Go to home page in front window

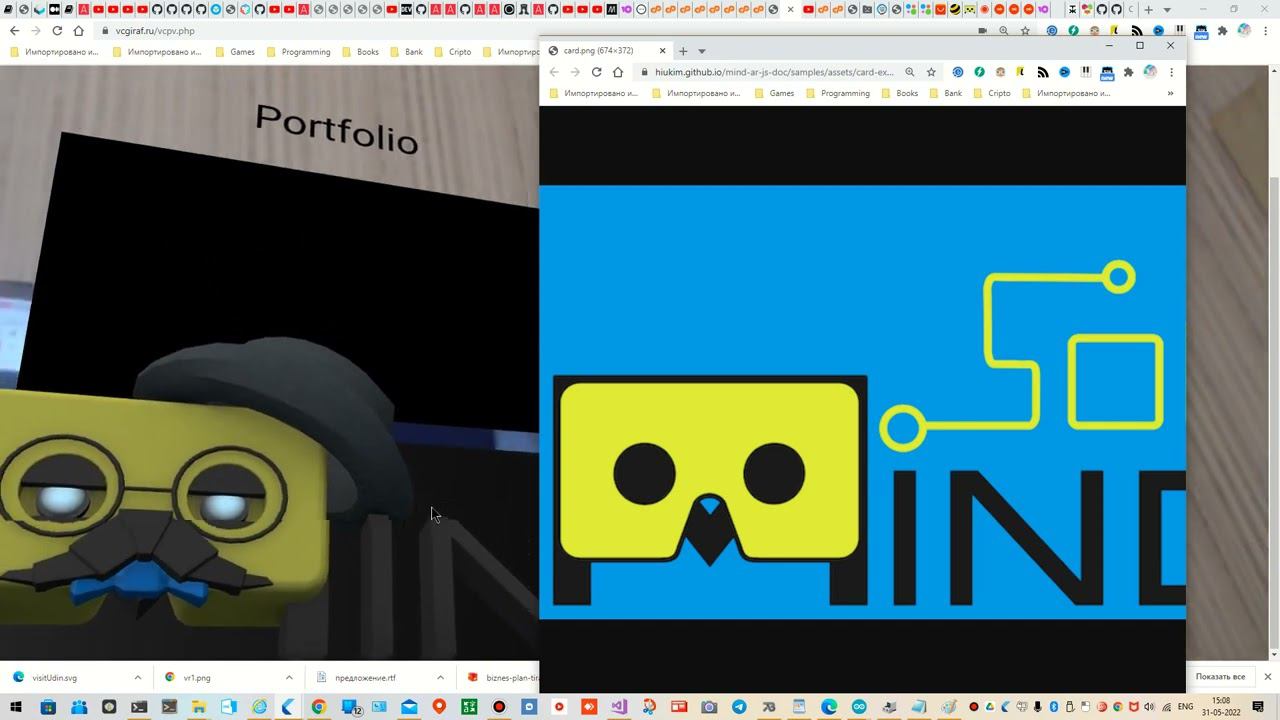pos(618,72)
